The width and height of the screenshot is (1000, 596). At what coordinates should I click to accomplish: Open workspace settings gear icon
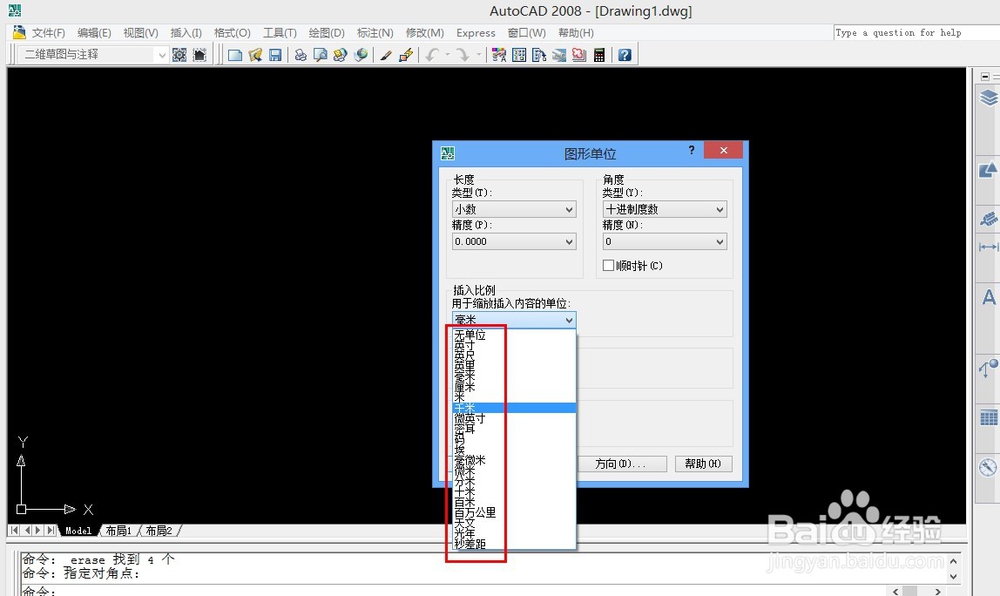179,55
